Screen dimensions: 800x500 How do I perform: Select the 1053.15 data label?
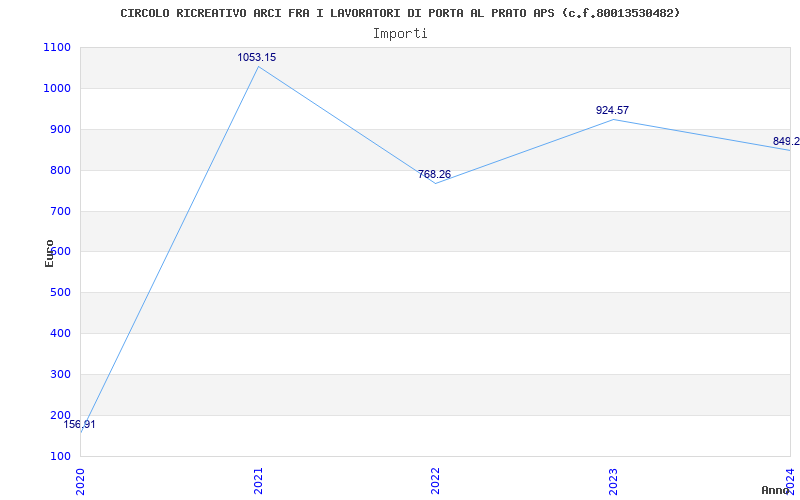coord(257,57)
